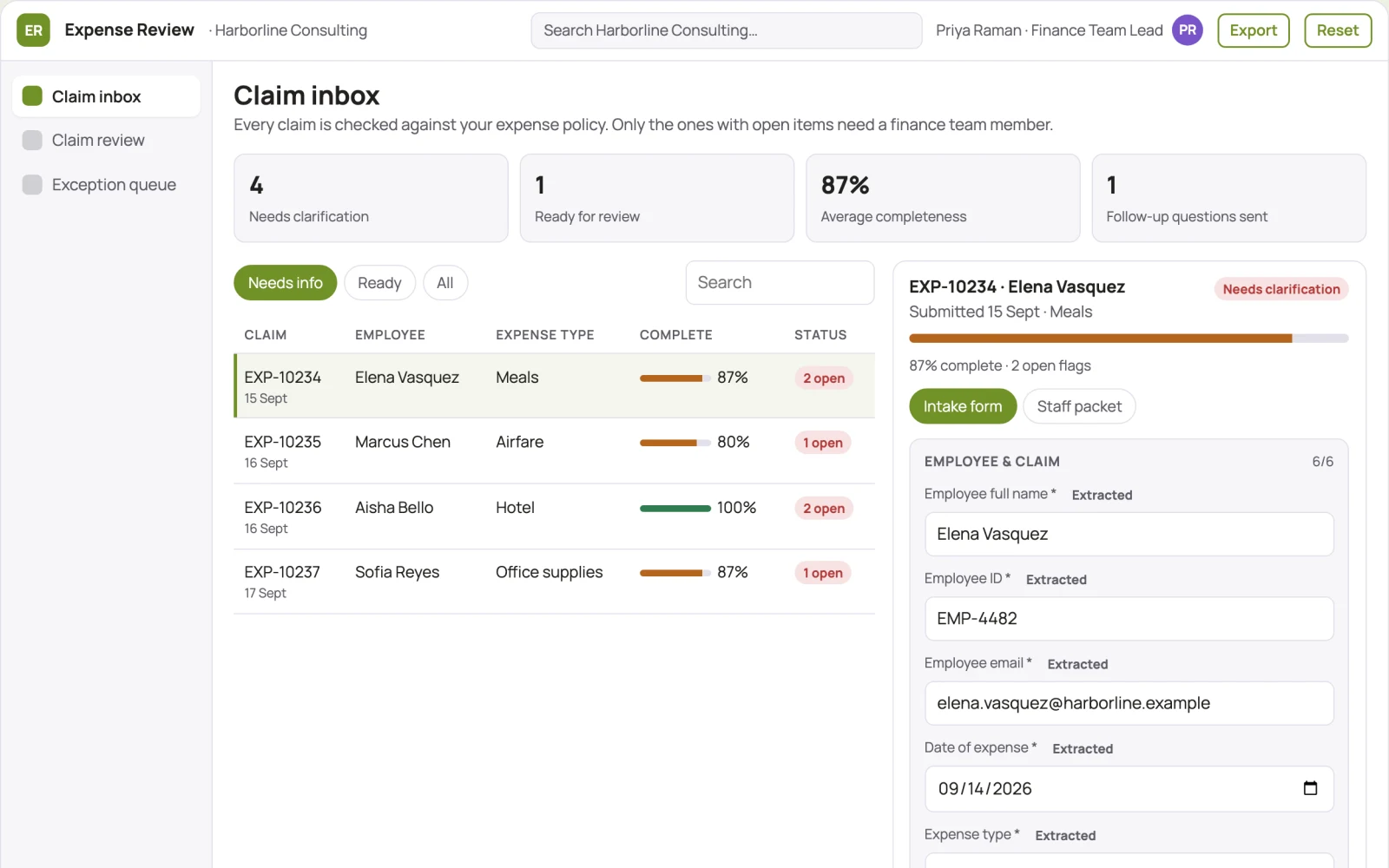Click the Ready for review stat card
The image size is (1389, 868).
tap(657, 198)
